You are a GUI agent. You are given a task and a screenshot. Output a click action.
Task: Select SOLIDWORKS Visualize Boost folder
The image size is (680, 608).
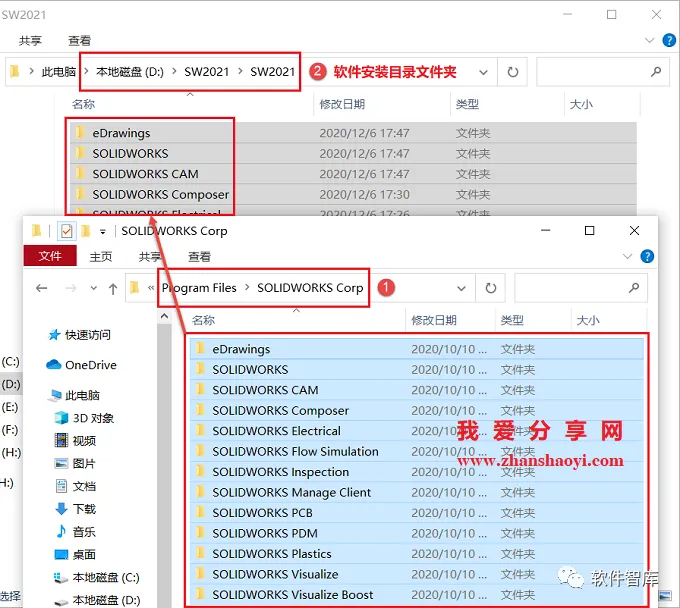tap(417, 595)
